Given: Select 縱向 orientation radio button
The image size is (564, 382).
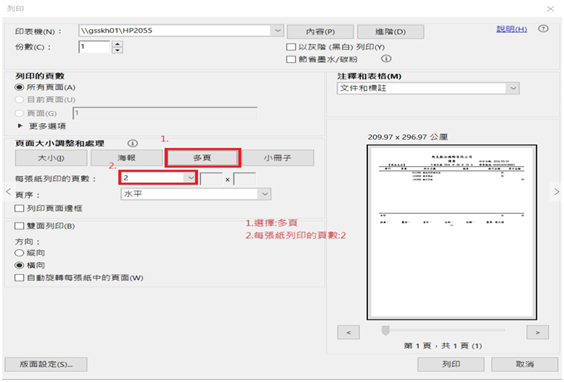Looking at the screenshot, I should pos(19,253).
